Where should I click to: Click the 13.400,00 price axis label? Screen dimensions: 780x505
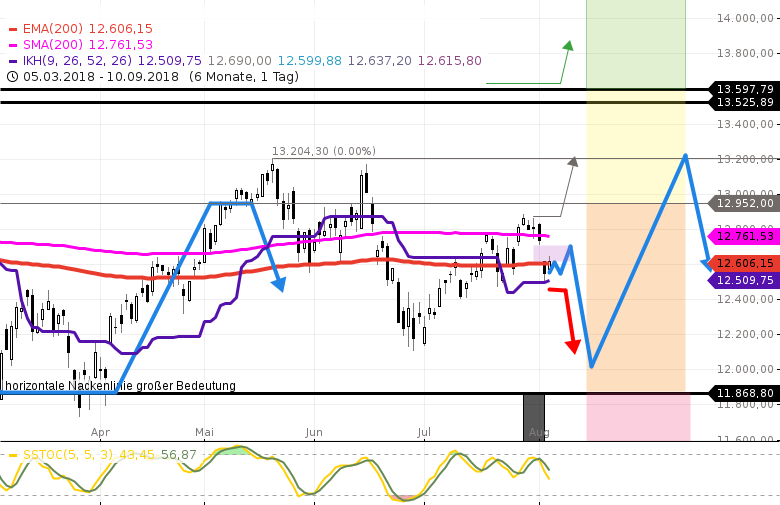[x=745, y=124]
